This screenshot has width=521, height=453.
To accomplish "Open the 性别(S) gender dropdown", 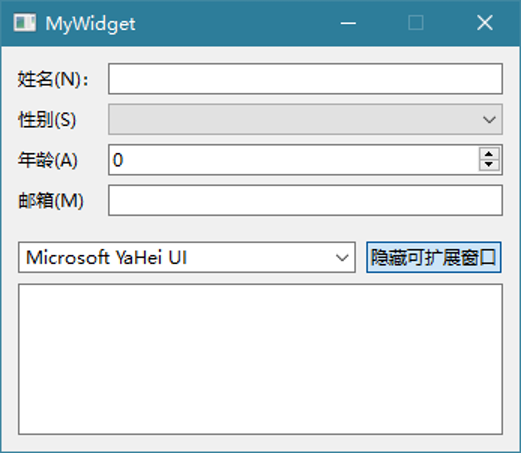I will point(305,119).
